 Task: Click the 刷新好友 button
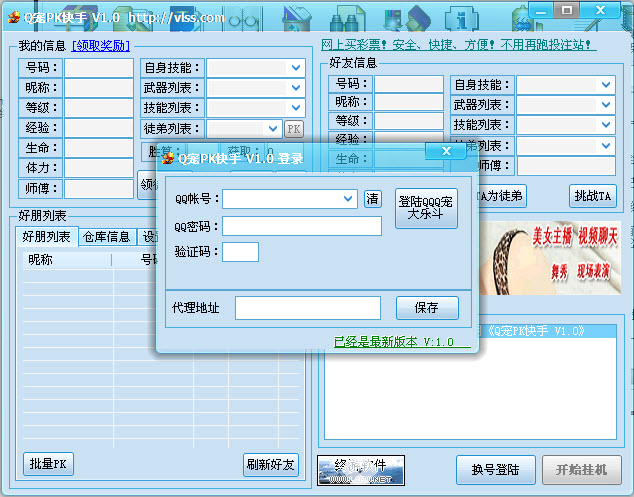tap(271, 465)
